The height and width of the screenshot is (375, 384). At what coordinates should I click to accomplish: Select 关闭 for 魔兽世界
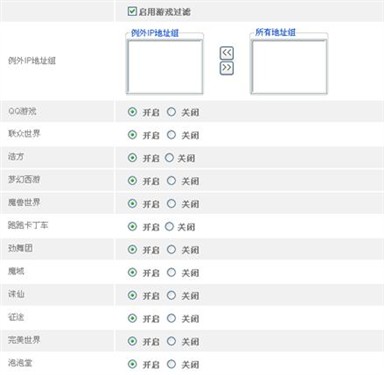coord(171,203)
